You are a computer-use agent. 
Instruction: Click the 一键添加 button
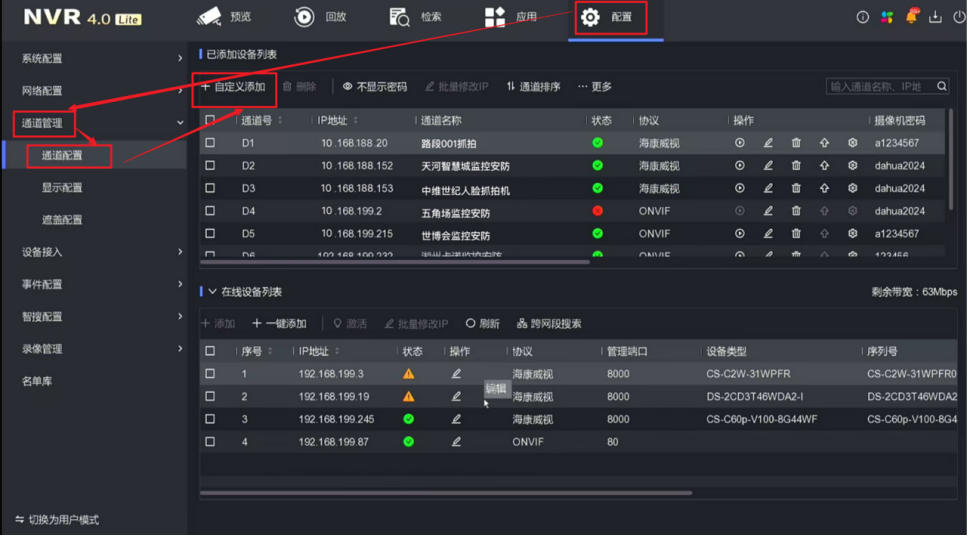pos(279,324)
